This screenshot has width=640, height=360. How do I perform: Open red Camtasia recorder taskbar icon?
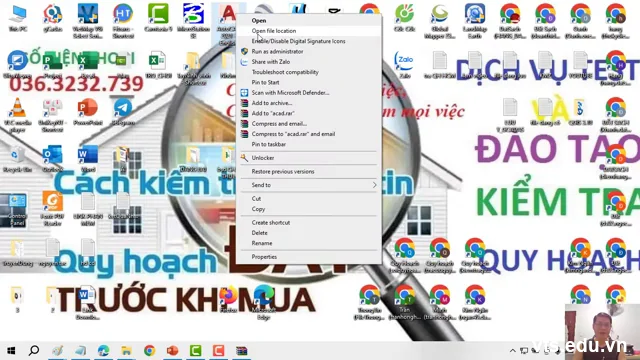click(218, 351)
